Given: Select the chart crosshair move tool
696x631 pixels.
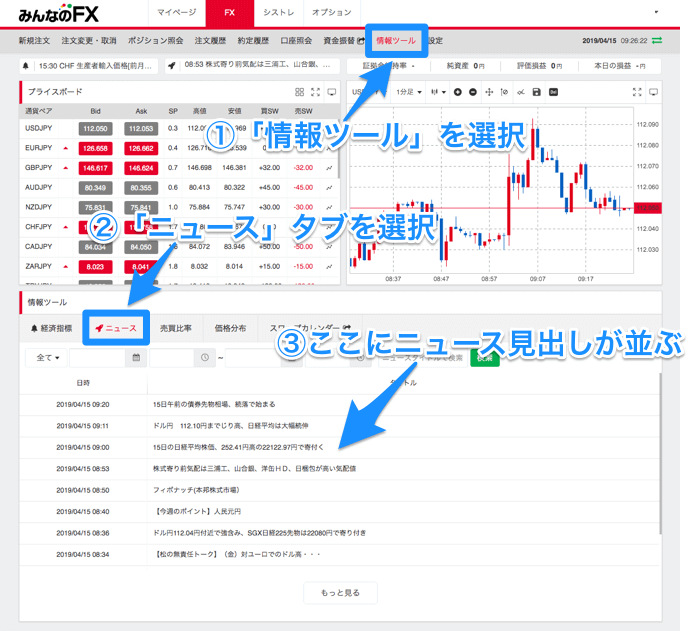Looking at the screenshot, I should pyautogui.click(x=489, y=92).
